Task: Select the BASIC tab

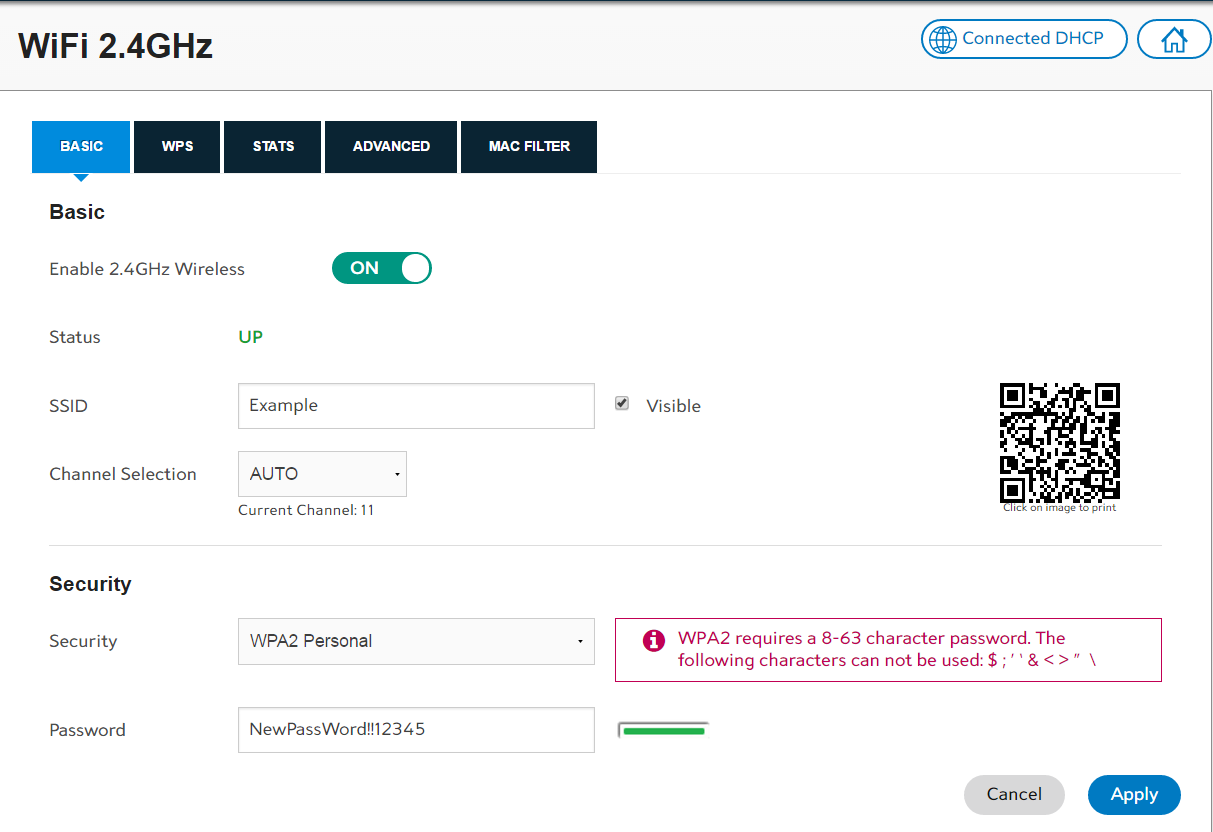Action: coord(81,146)
